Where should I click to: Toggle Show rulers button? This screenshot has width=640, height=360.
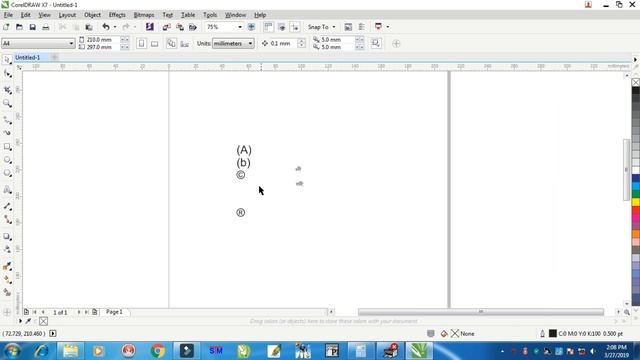(268, 27)
